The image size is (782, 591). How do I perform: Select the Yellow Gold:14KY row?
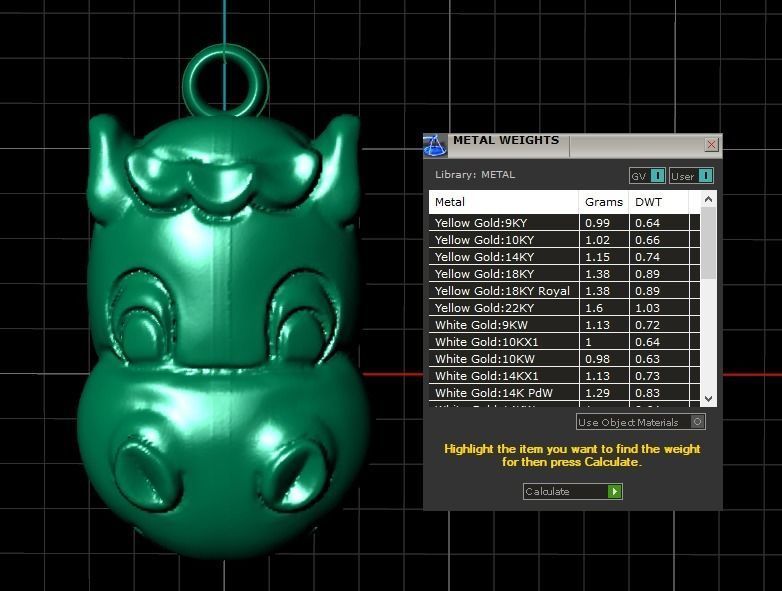(504, 257)
